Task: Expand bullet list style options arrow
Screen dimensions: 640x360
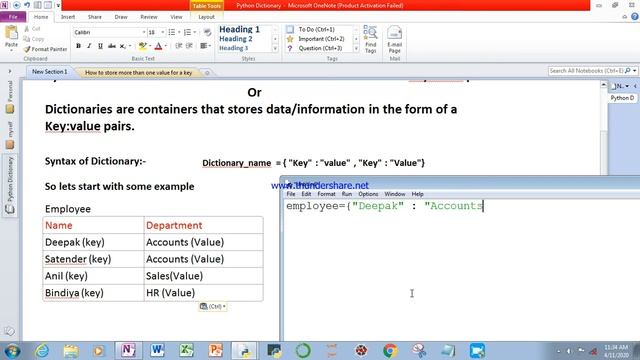Action: pyautogui.click(x=179, y=32)
